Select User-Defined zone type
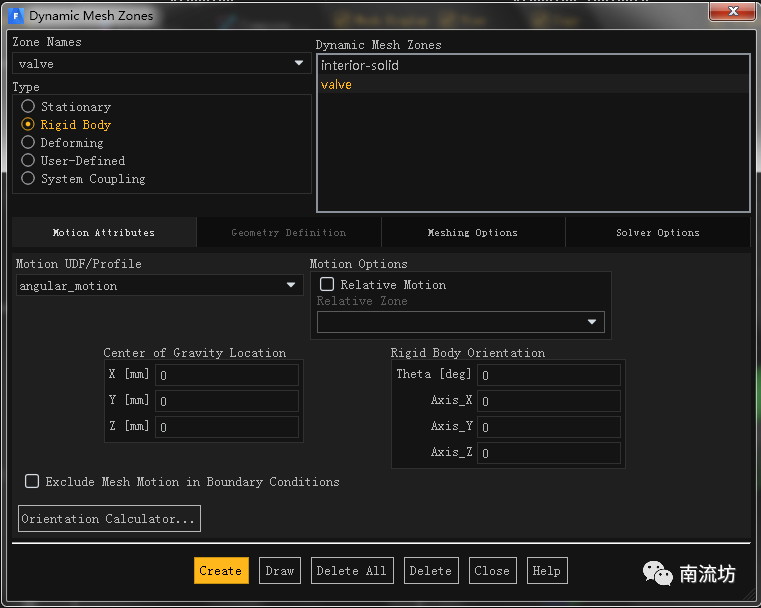 [x=28, y=161]
